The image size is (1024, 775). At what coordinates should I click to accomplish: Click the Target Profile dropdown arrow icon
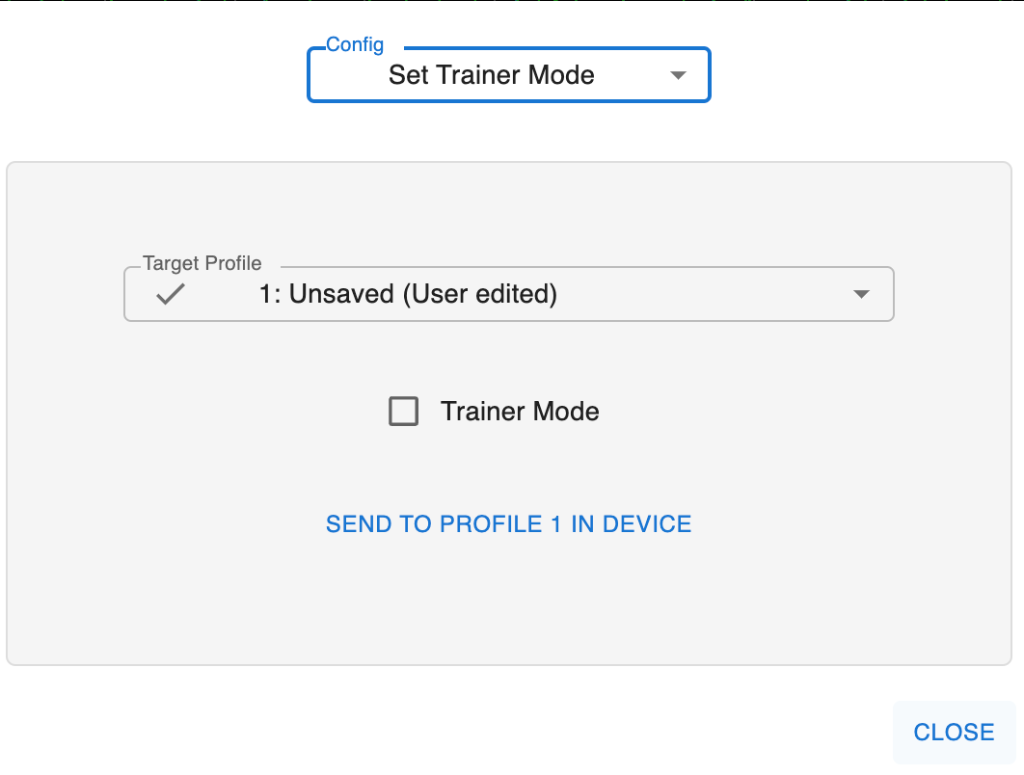coord(860,294)
